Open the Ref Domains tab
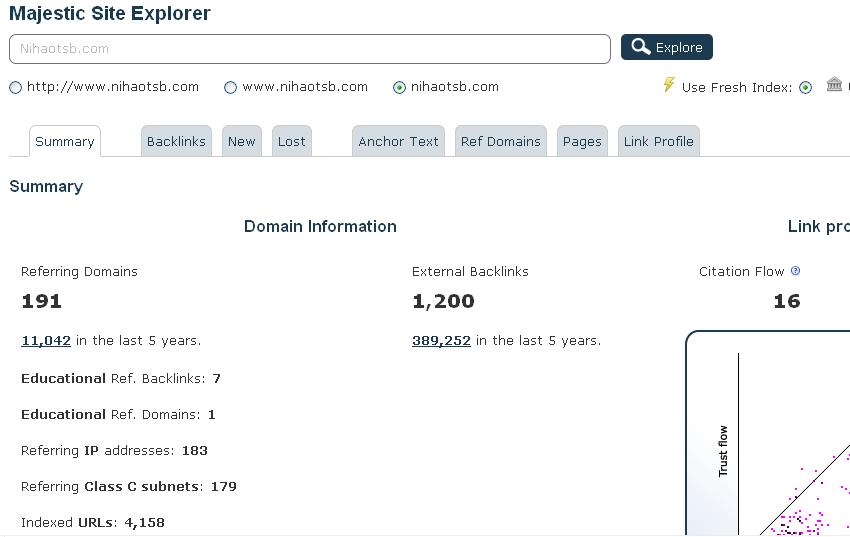Screen dimensions: 850x537 tap(501, 141)
